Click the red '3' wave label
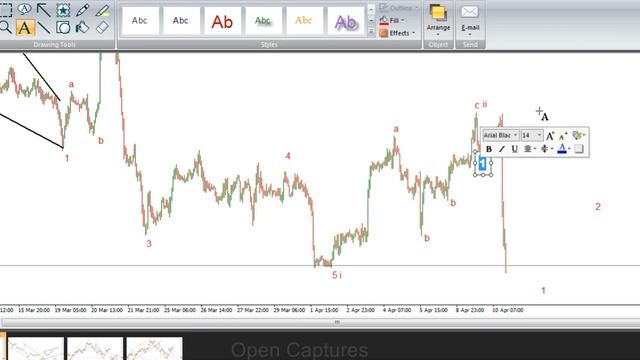Viewport: 640px width, 360px height. (149, 244)
